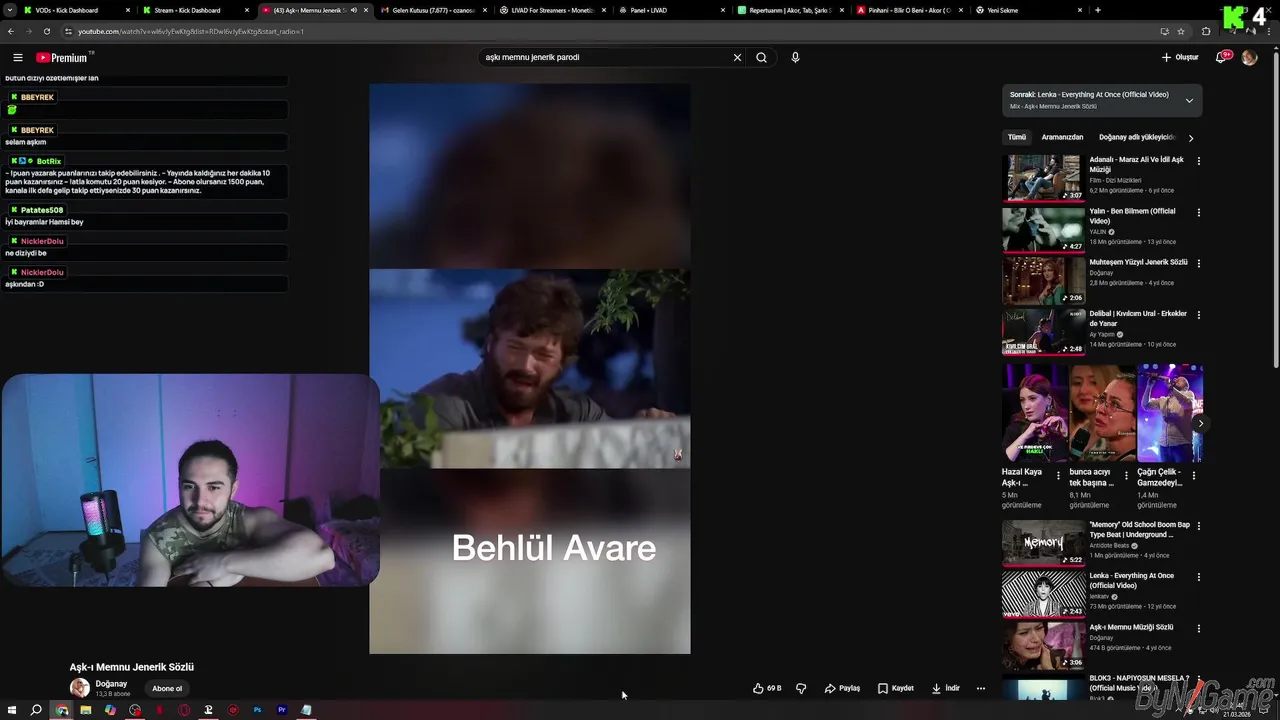Start voice search with the microphone icon
This screenshot has height=720, width=1280.
795,58
